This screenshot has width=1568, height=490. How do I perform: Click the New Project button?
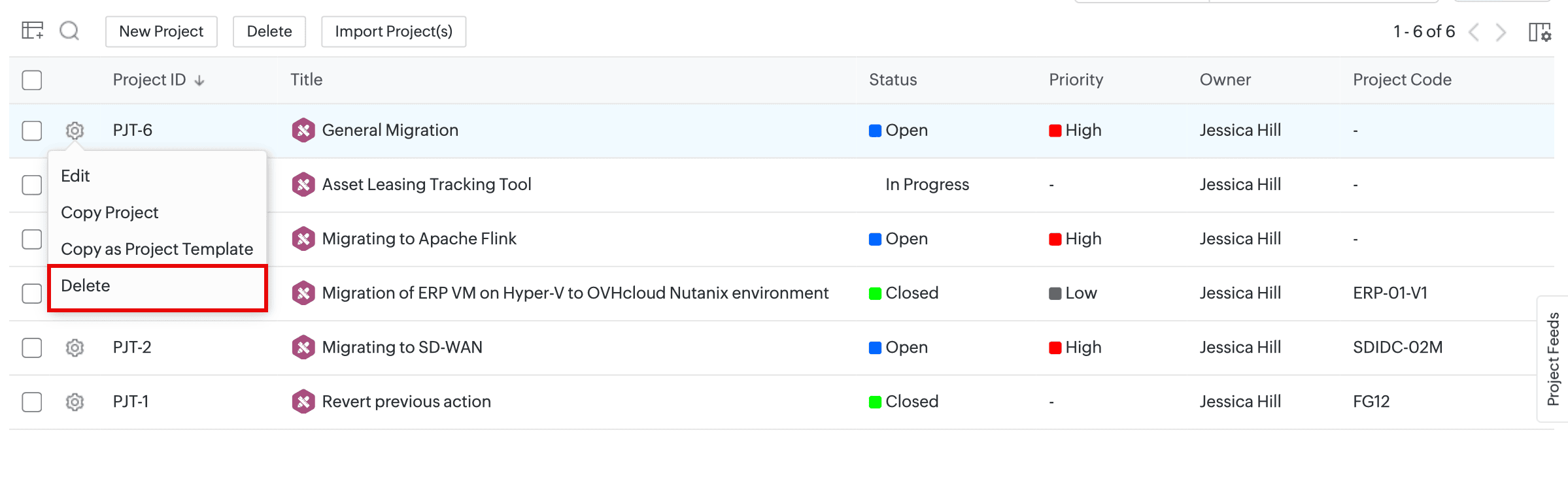click(x=161, y=31)
